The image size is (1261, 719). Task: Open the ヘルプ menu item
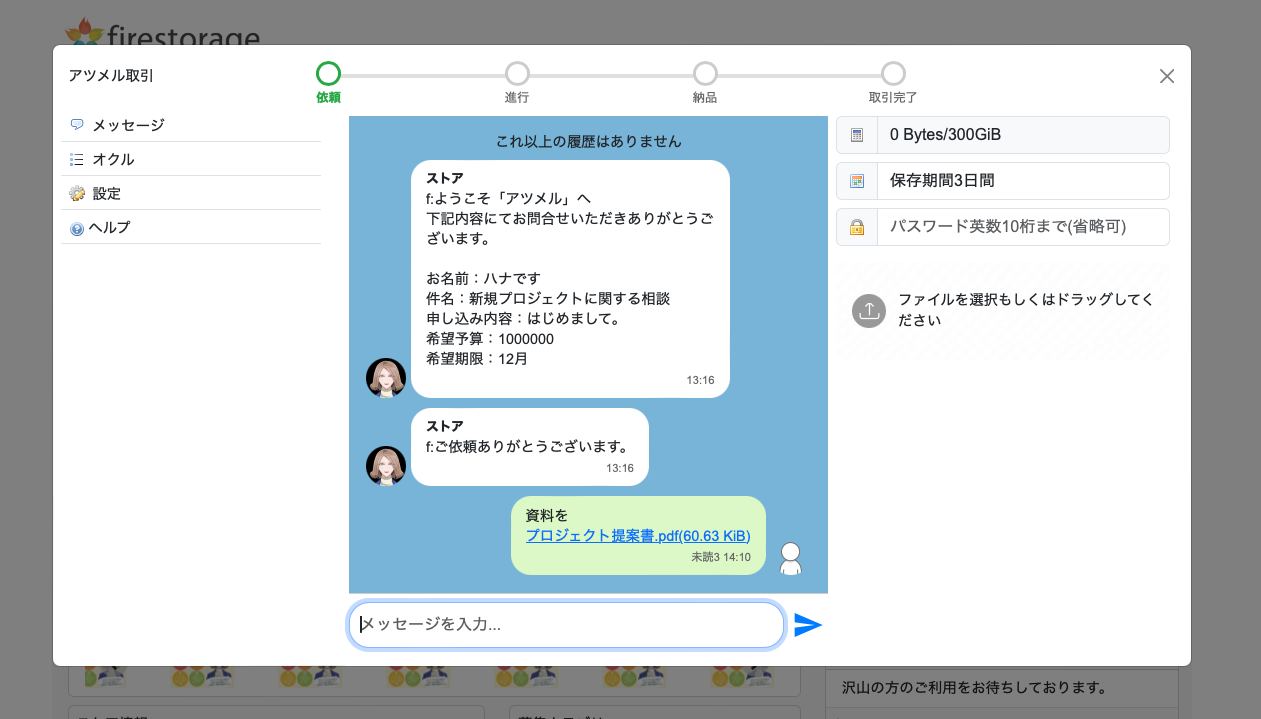point(190,227)
